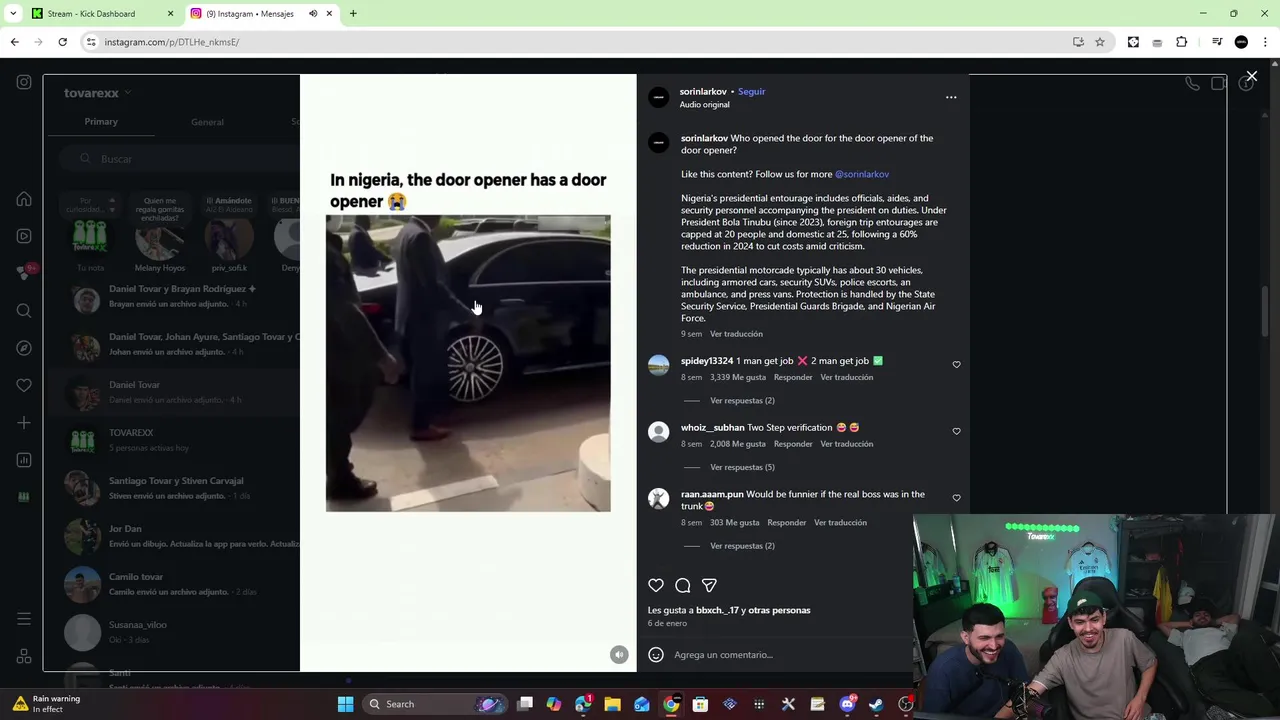Reply to whoiz__subhan's comment
This screenshot has height=720, width=1280.
point(793,444)
